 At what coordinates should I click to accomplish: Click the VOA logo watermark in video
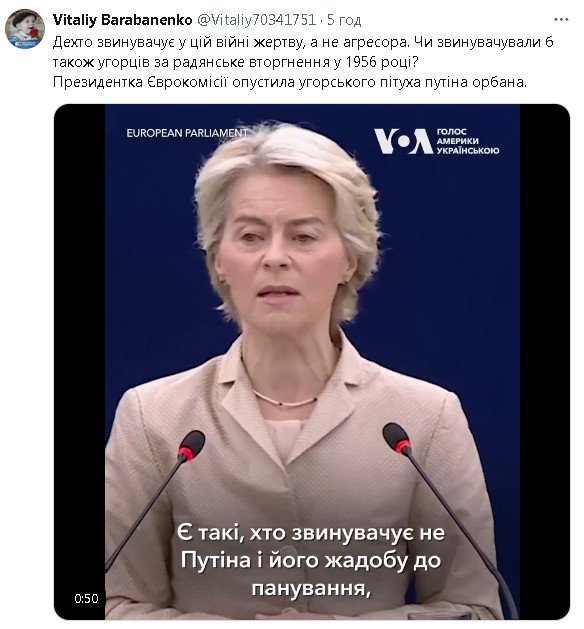point(402,141)
